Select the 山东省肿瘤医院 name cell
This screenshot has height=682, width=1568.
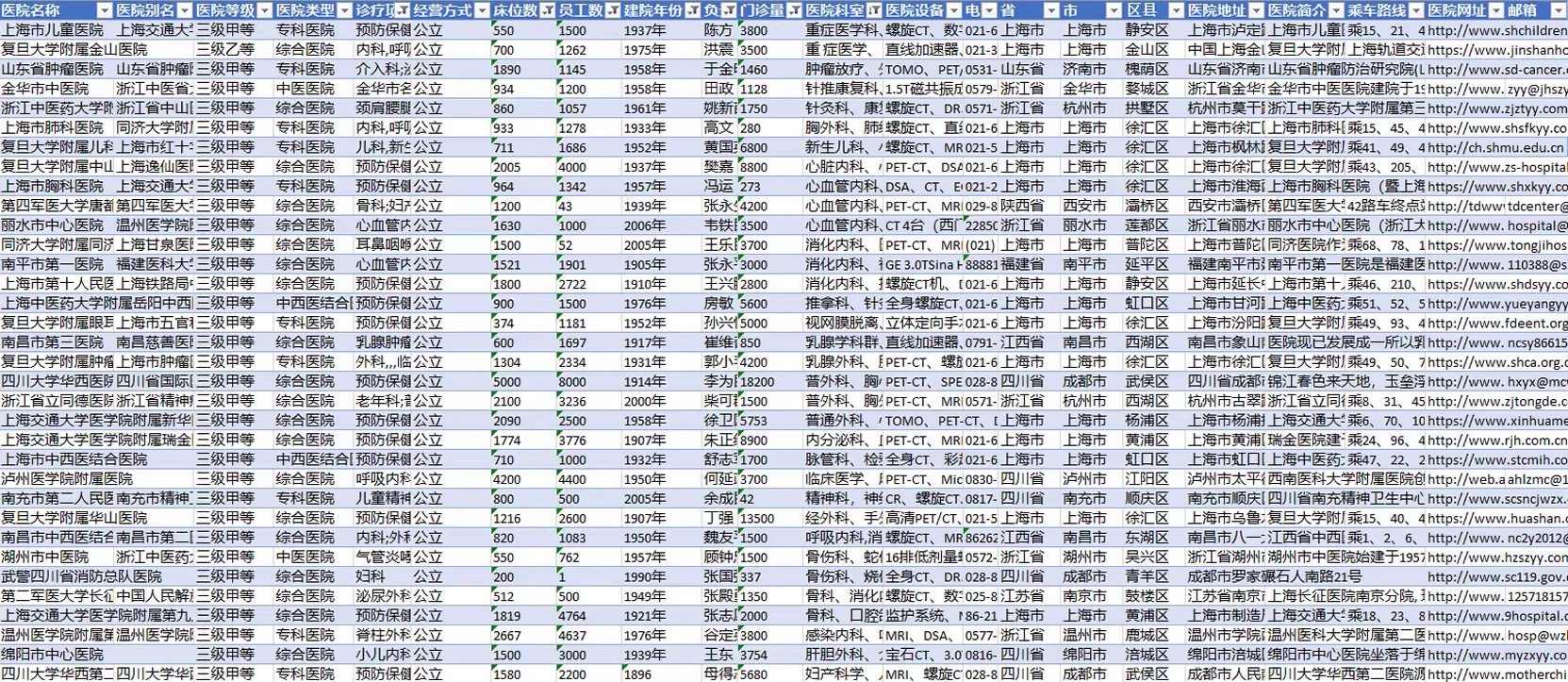coord(58,69)
